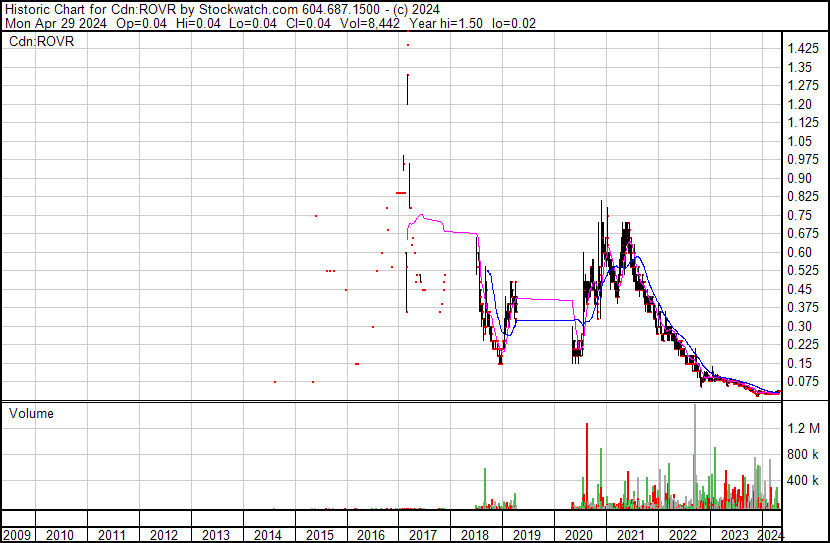
Task: Click the 'Vol=8,442' volume value
Action: (x=369, y=23)
